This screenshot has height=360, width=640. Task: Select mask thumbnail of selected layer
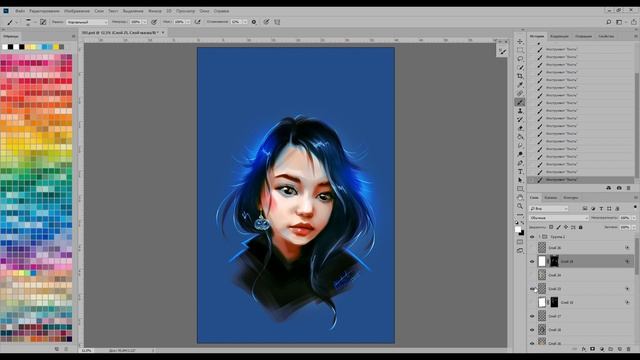554,261
